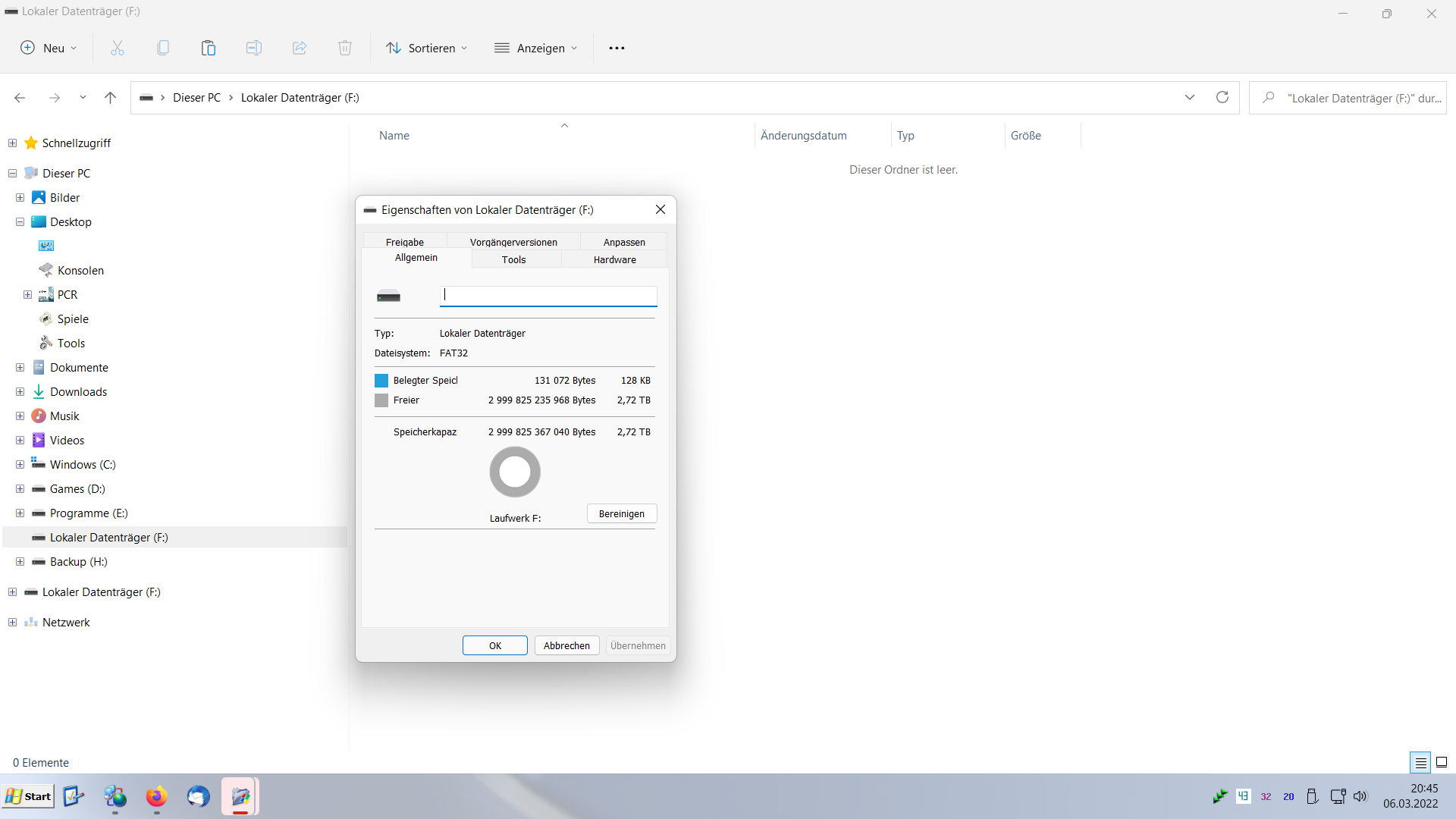The image size is (1456, 819).
Task: Click the Paste clipboard icon
Action: (209, 48)
